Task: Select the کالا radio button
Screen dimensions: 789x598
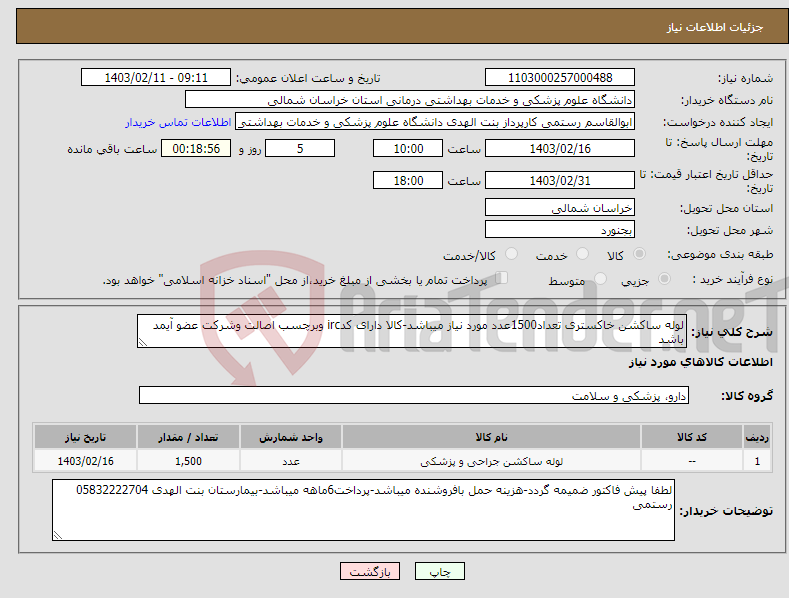Action: click(x=639, y=254)
